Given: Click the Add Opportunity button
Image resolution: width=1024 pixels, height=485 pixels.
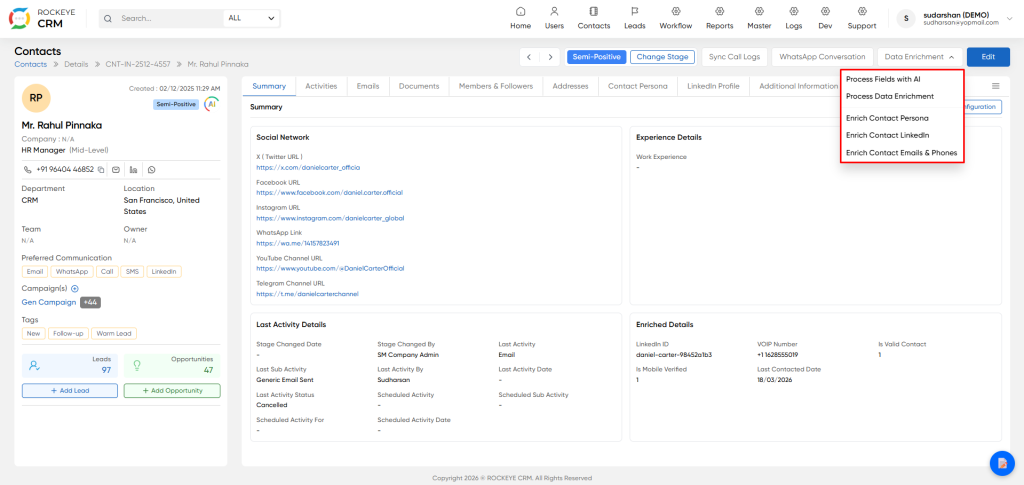Looking at the screenshot, I should [172, 390].
